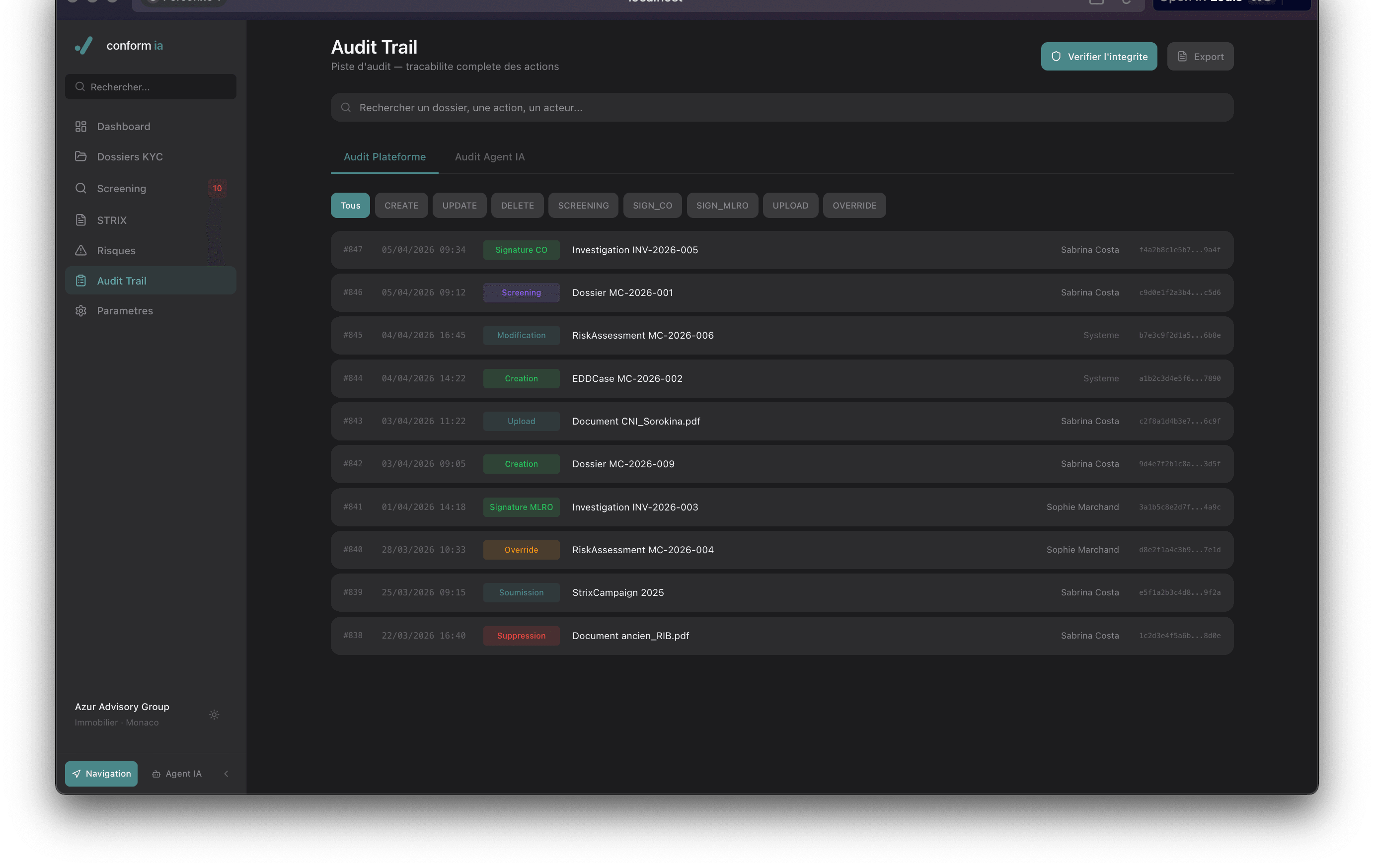Click the audit search field
1374x868 pixels.
(782, 107)
